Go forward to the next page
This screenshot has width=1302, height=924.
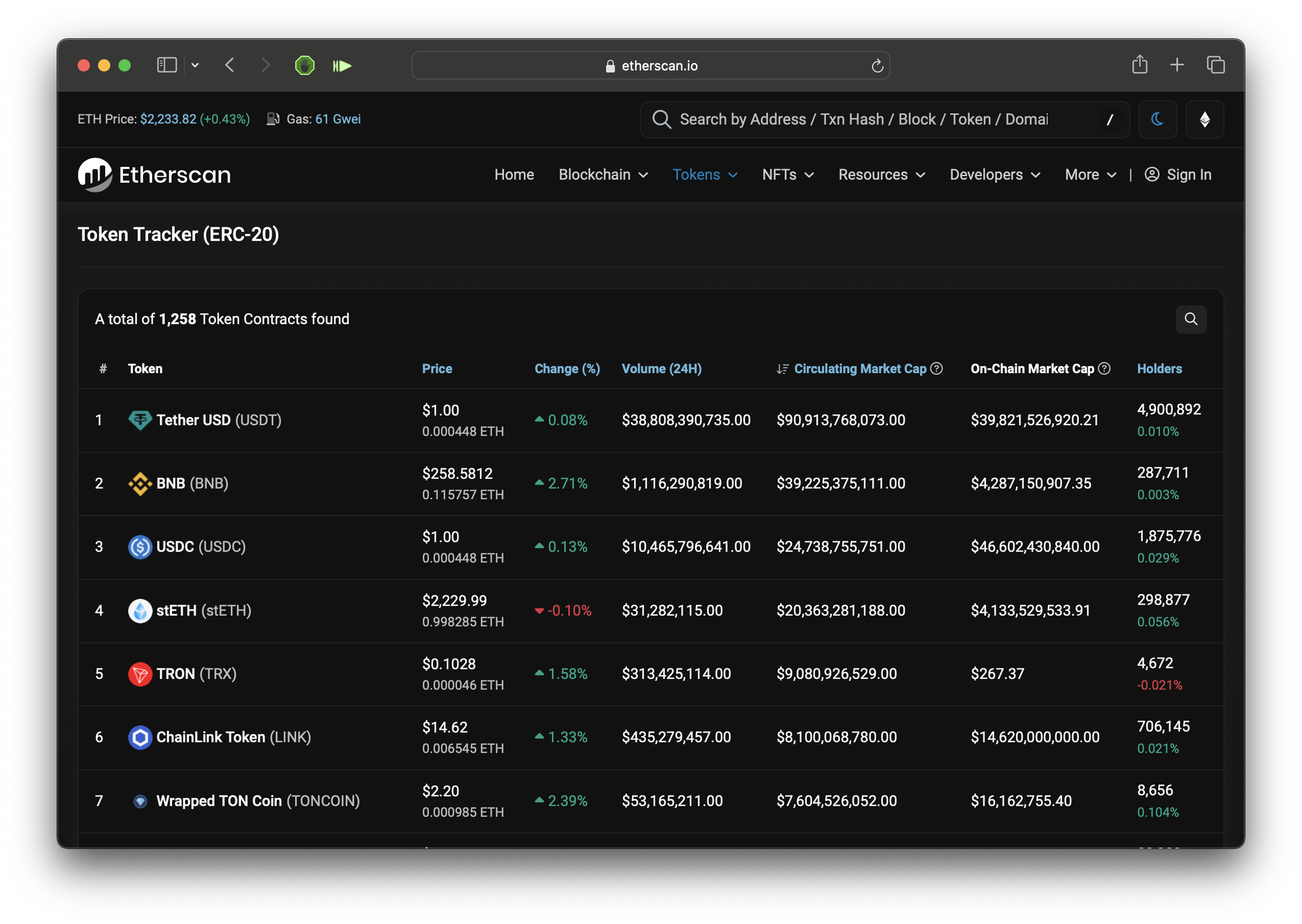(265, 65)
